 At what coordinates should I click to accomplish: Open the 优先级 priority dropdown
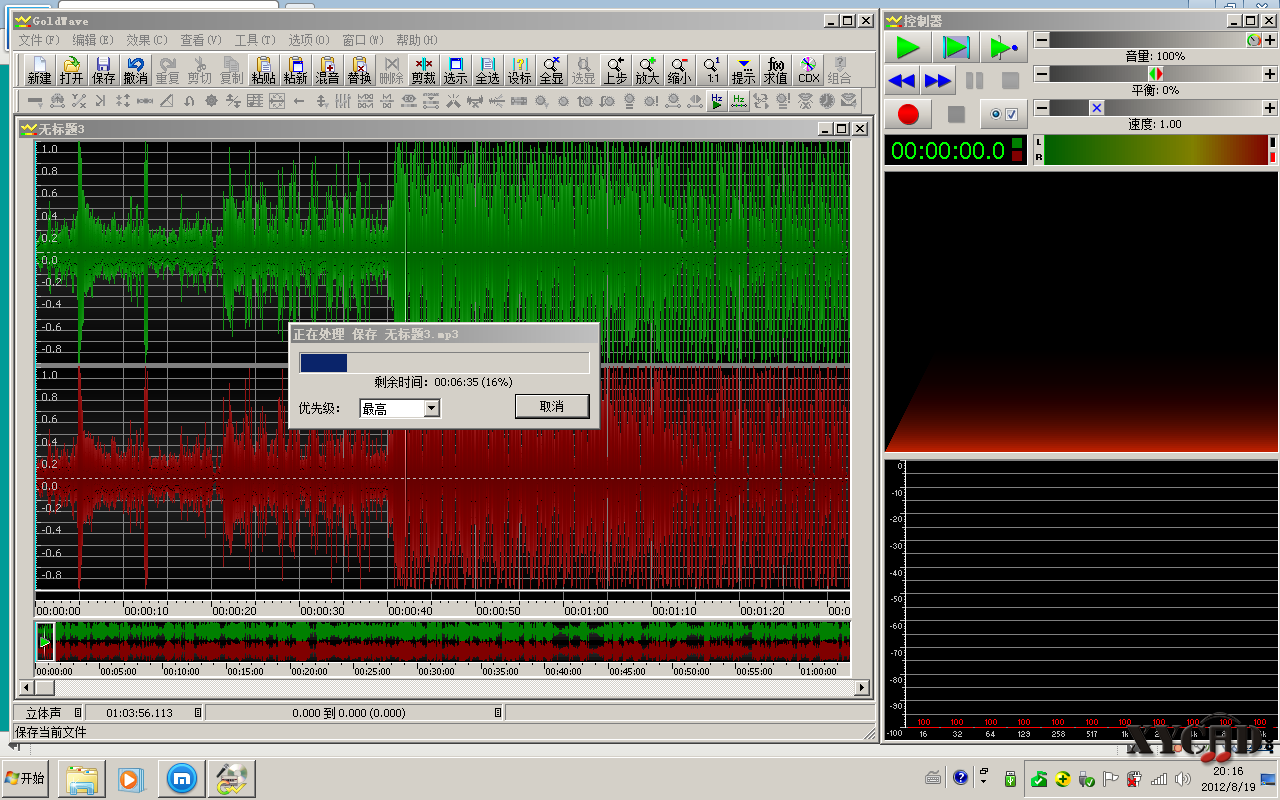tap(431, 408)
